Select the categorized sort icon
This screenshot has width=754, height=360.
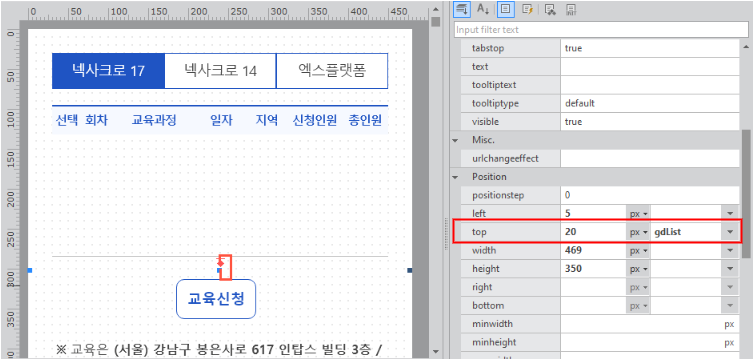(x=463, y=8)
